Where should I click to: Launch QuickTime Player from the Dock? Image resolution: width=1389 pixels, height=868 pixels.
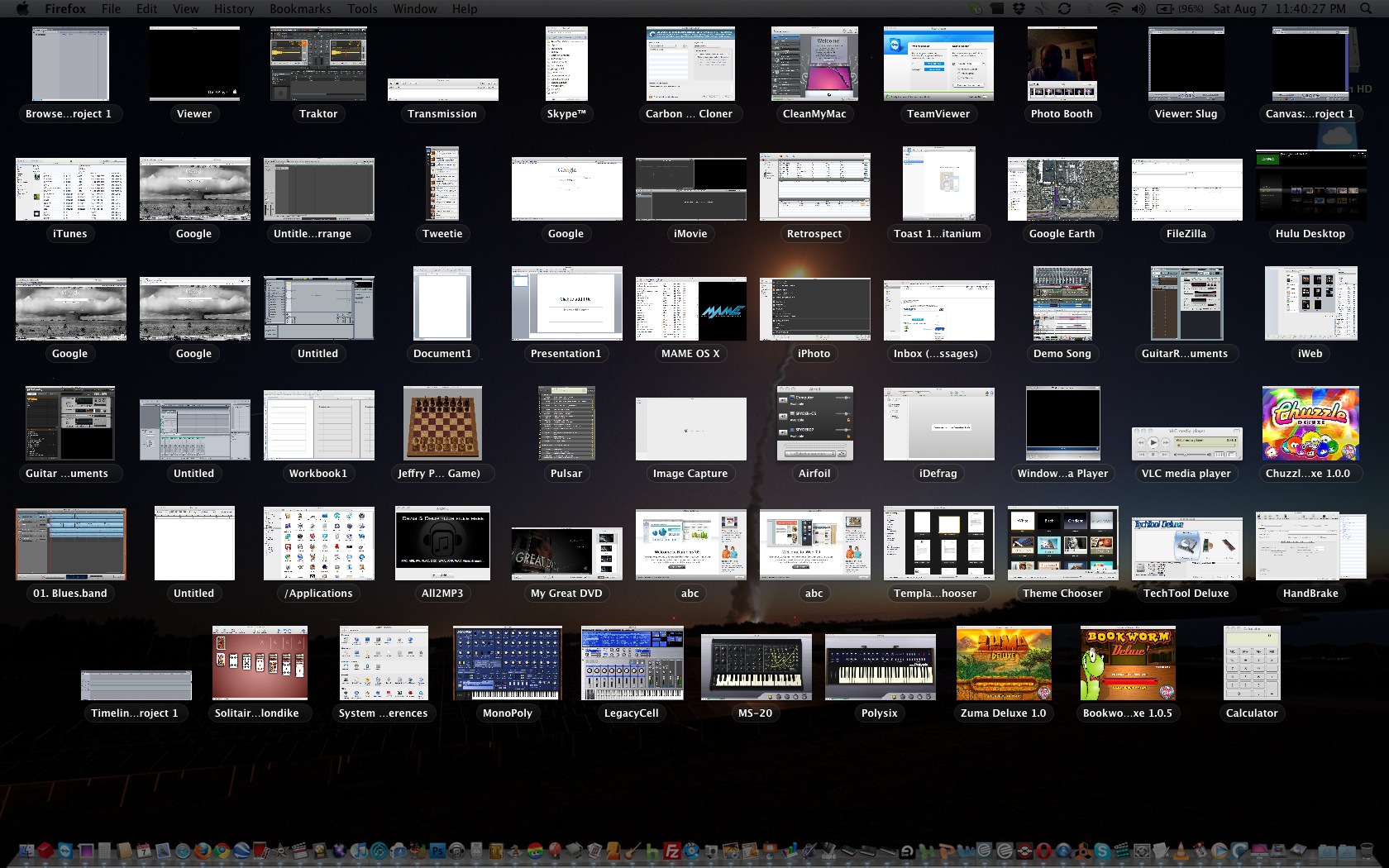[x=1063, y=850]
